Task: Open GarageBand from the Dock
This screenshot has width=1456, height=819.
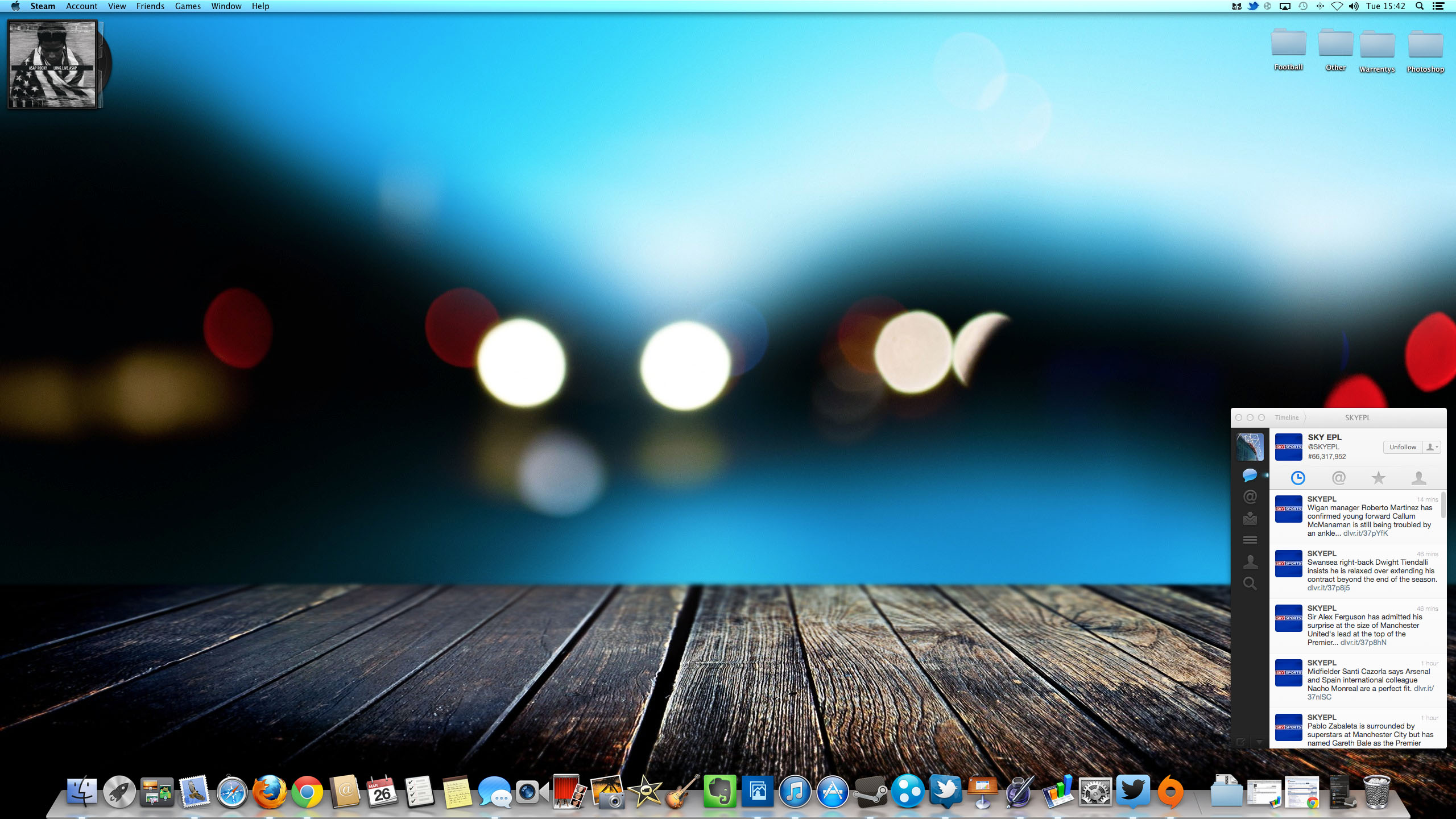Action: (682, 792)
